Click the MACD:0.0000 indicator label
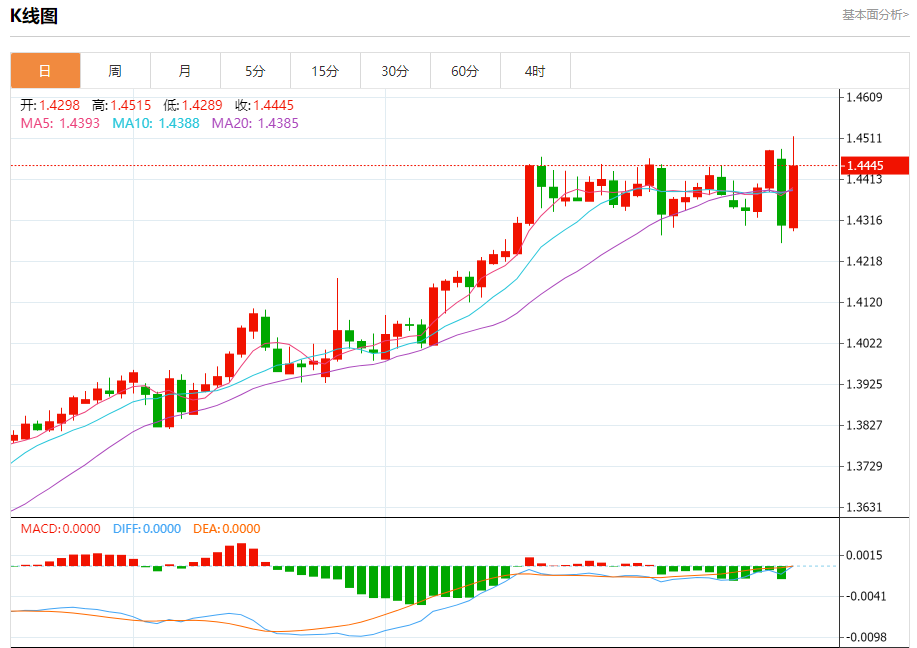Screen dimensions: 917x648 (x=60, y=529)
